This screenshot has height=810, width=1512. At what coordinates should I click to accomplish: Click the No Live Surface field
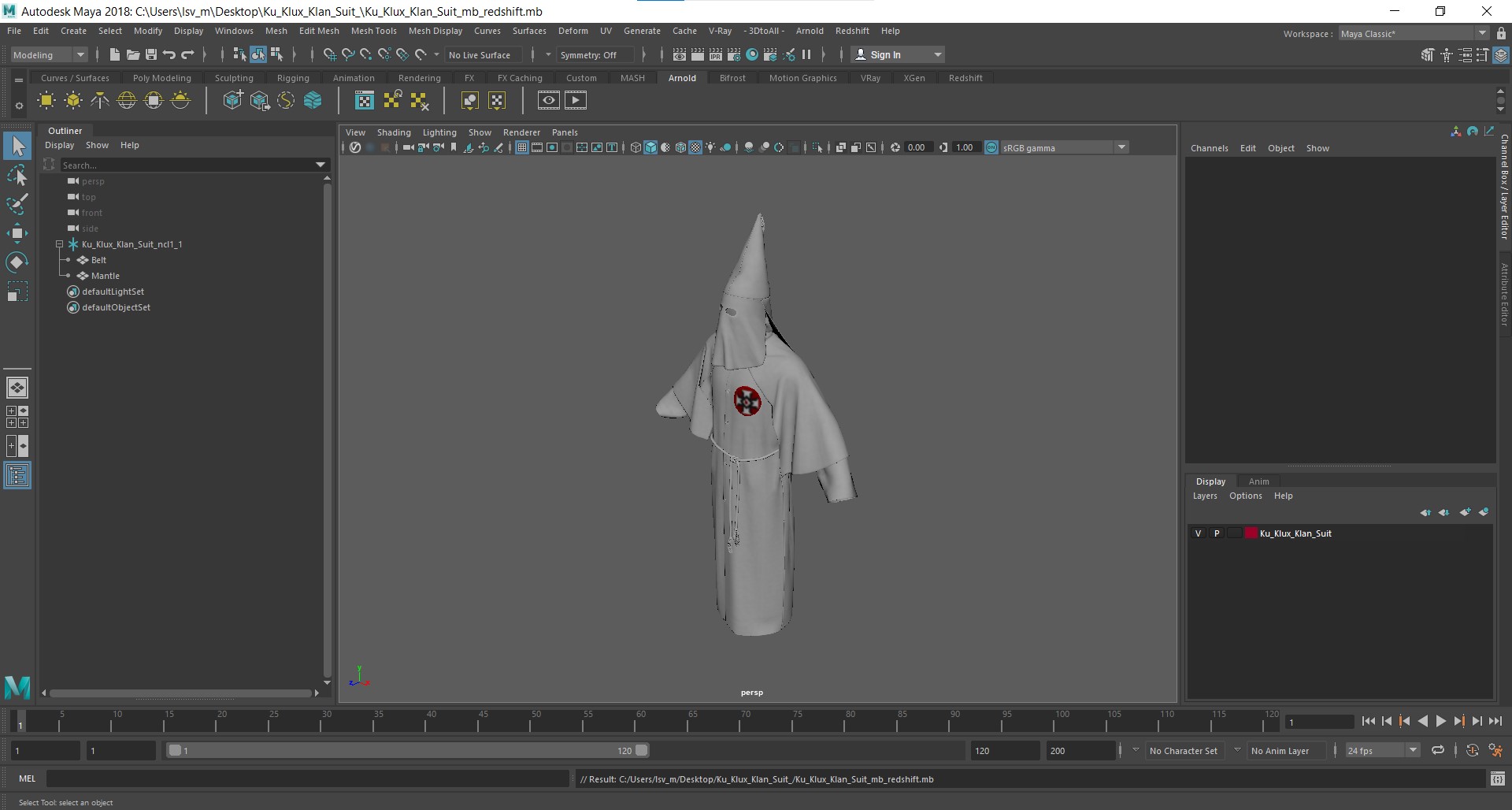[x=484, y=54]
